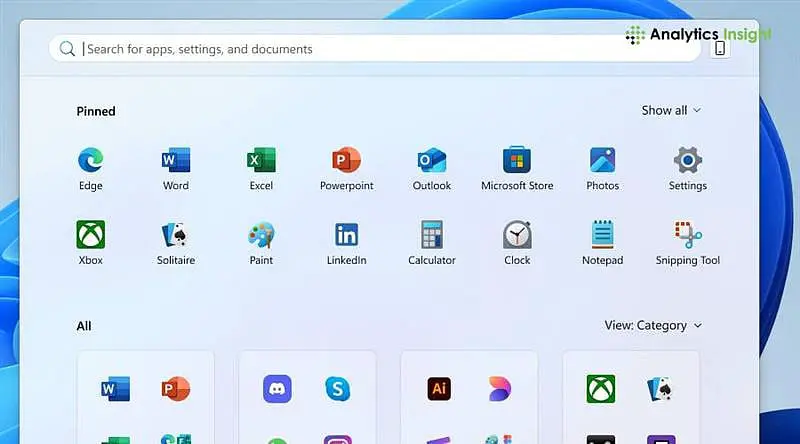Open the View: Category dropdown
This screenshot has height=444, width=800.
[653, 325]
